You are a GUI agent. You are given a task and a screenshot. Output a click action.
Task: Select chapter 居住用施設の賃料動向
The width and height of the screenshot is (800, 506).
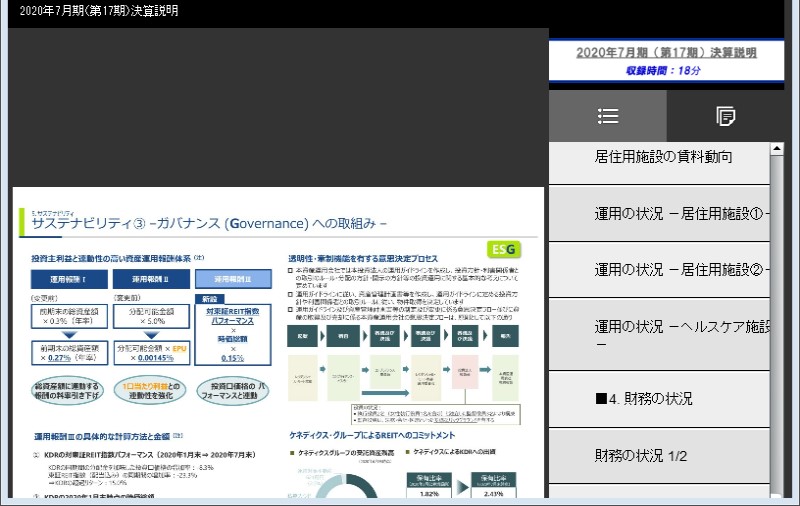click(x=659, y=163)
